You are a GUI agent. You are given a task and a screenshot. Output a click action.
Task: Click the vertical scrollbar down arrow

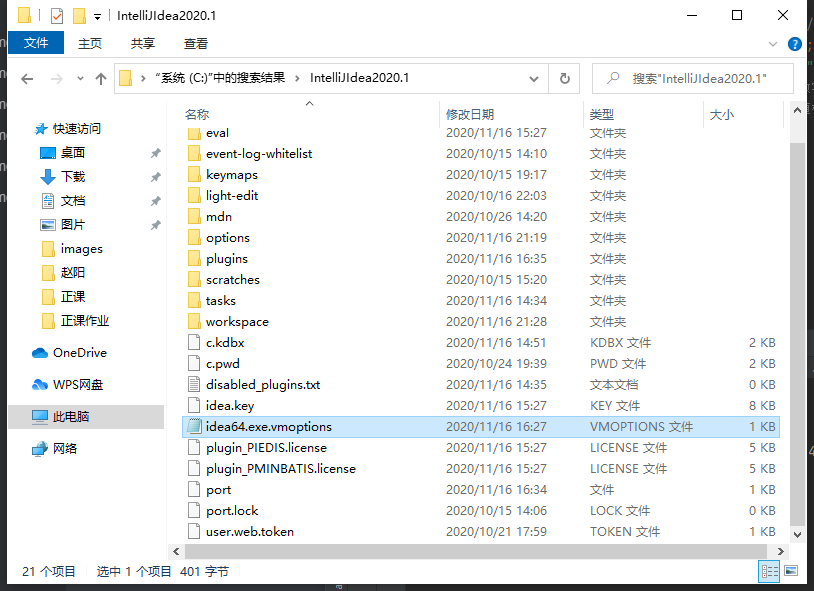point(797,534)
